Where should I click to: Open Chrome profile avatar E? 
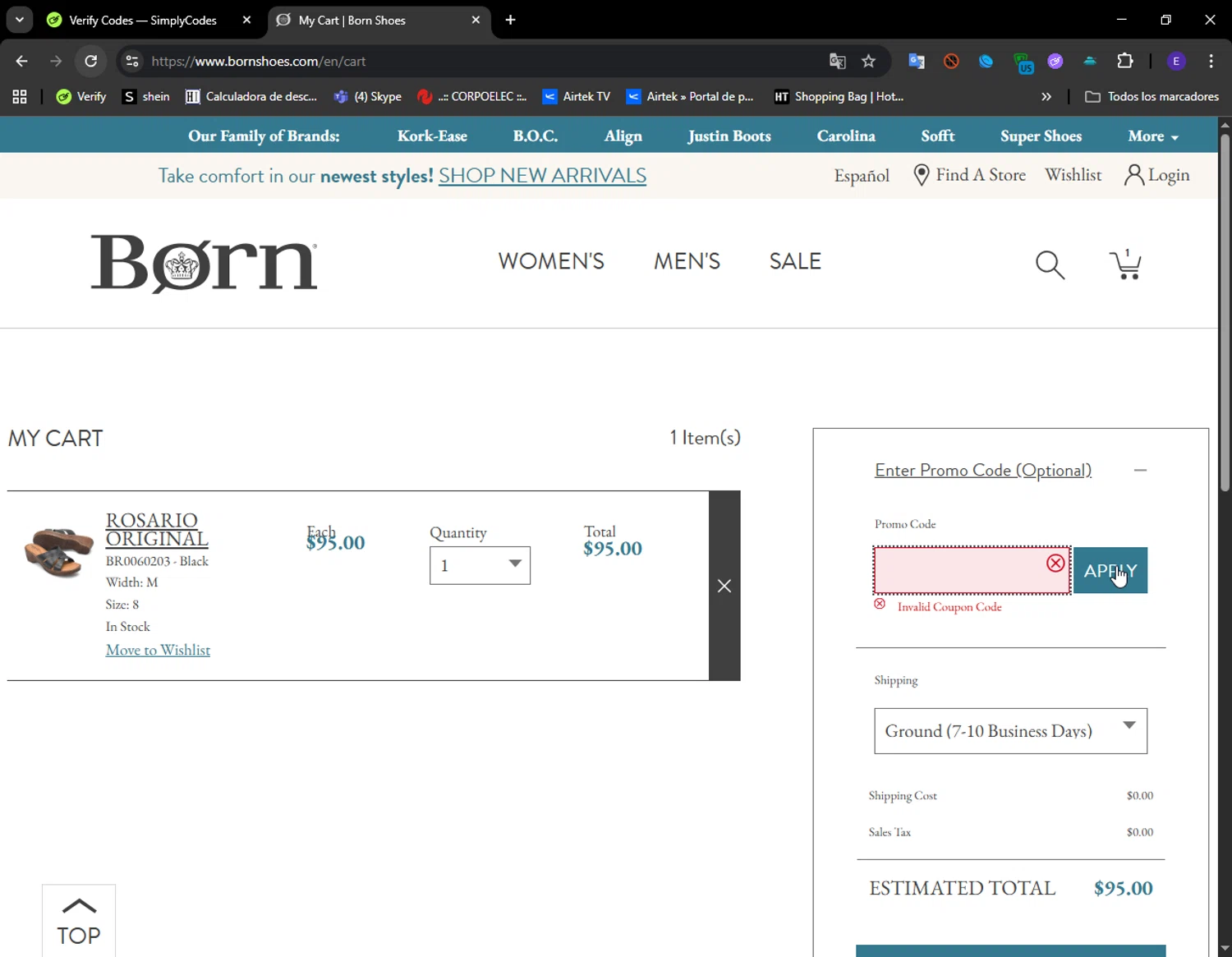click(x=1176, y=61)
